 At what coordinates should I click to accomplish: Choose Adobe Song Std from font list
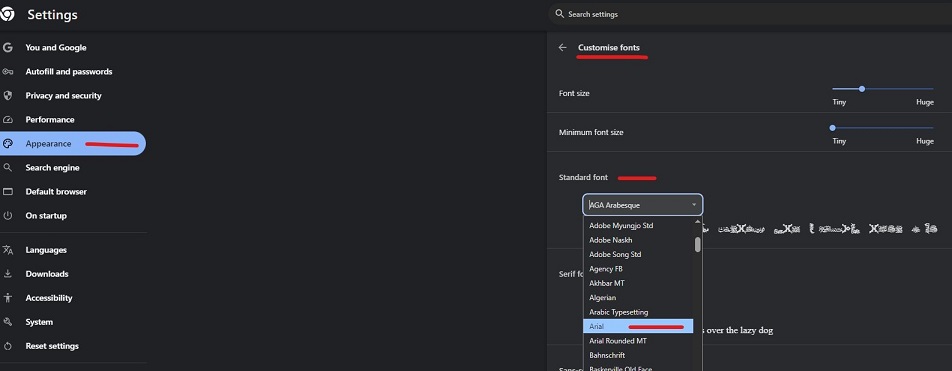639,254
